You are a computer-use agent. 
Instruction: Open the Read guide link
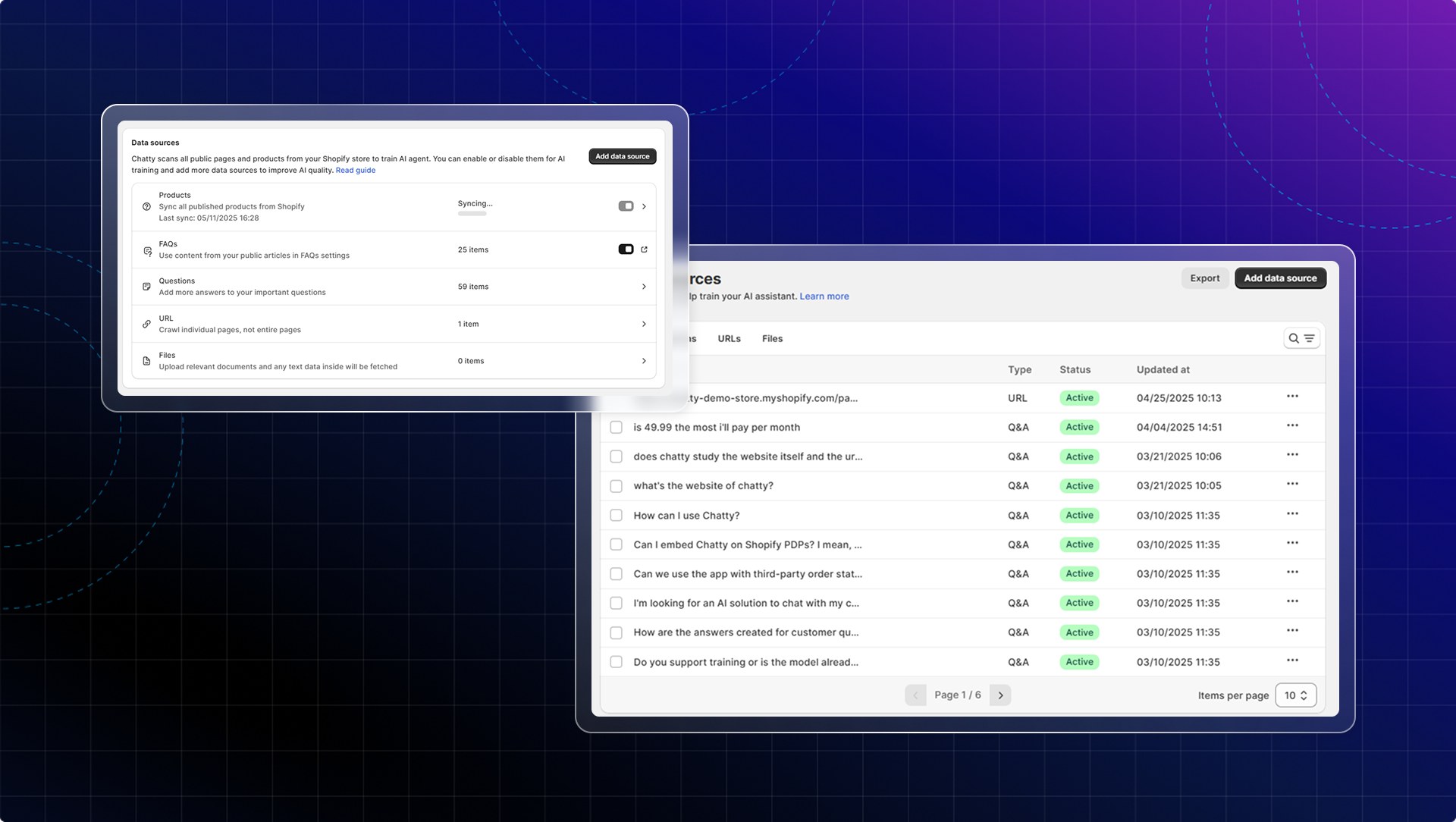[x=355, y=171]
